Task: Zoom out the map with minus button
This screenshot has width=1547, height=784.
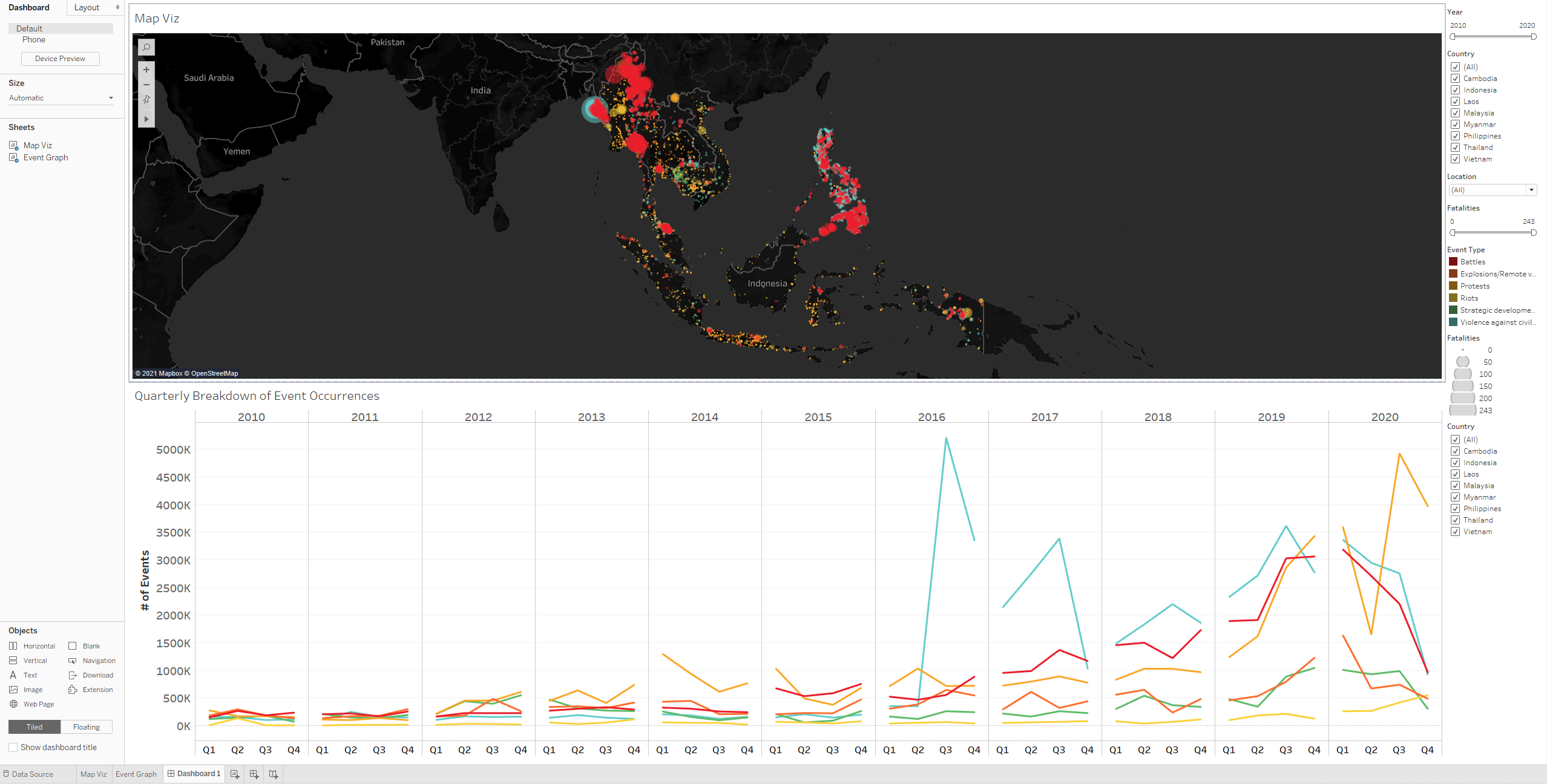Action: [146, 85]
